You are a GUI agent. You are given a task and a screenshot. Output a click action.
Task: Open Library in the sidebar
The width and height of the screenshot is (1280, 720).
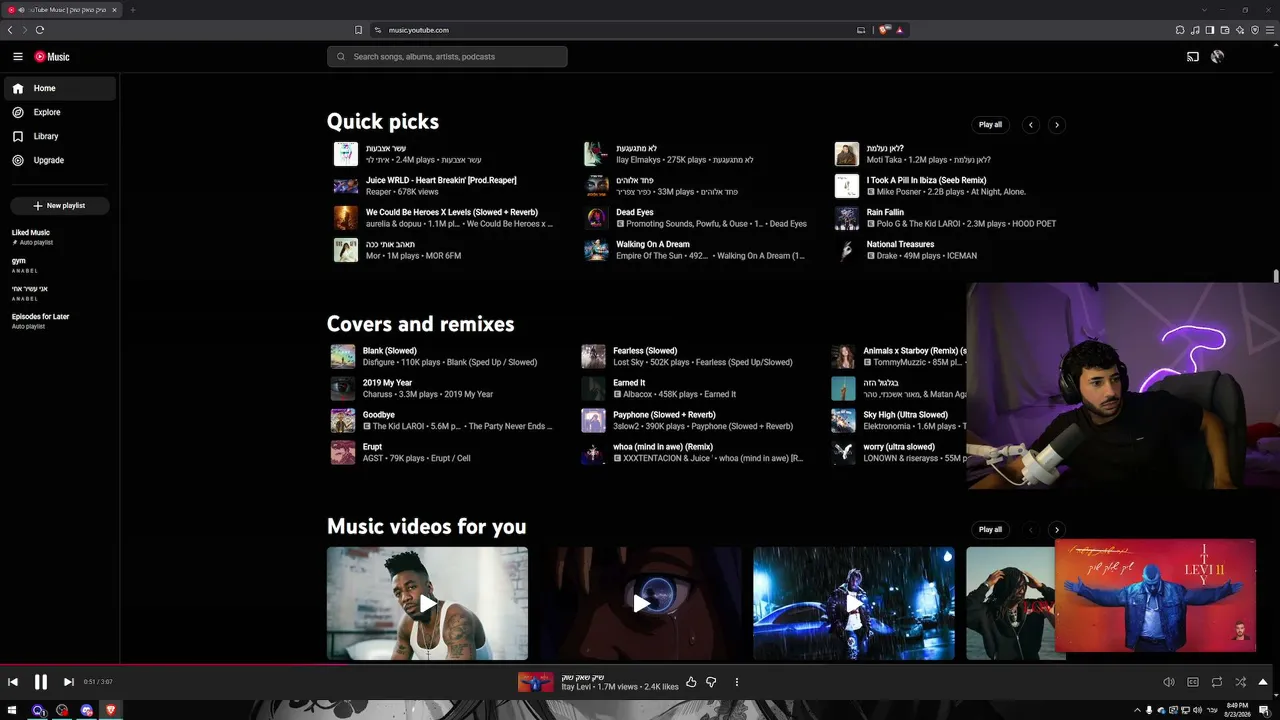tap(60, 136)
